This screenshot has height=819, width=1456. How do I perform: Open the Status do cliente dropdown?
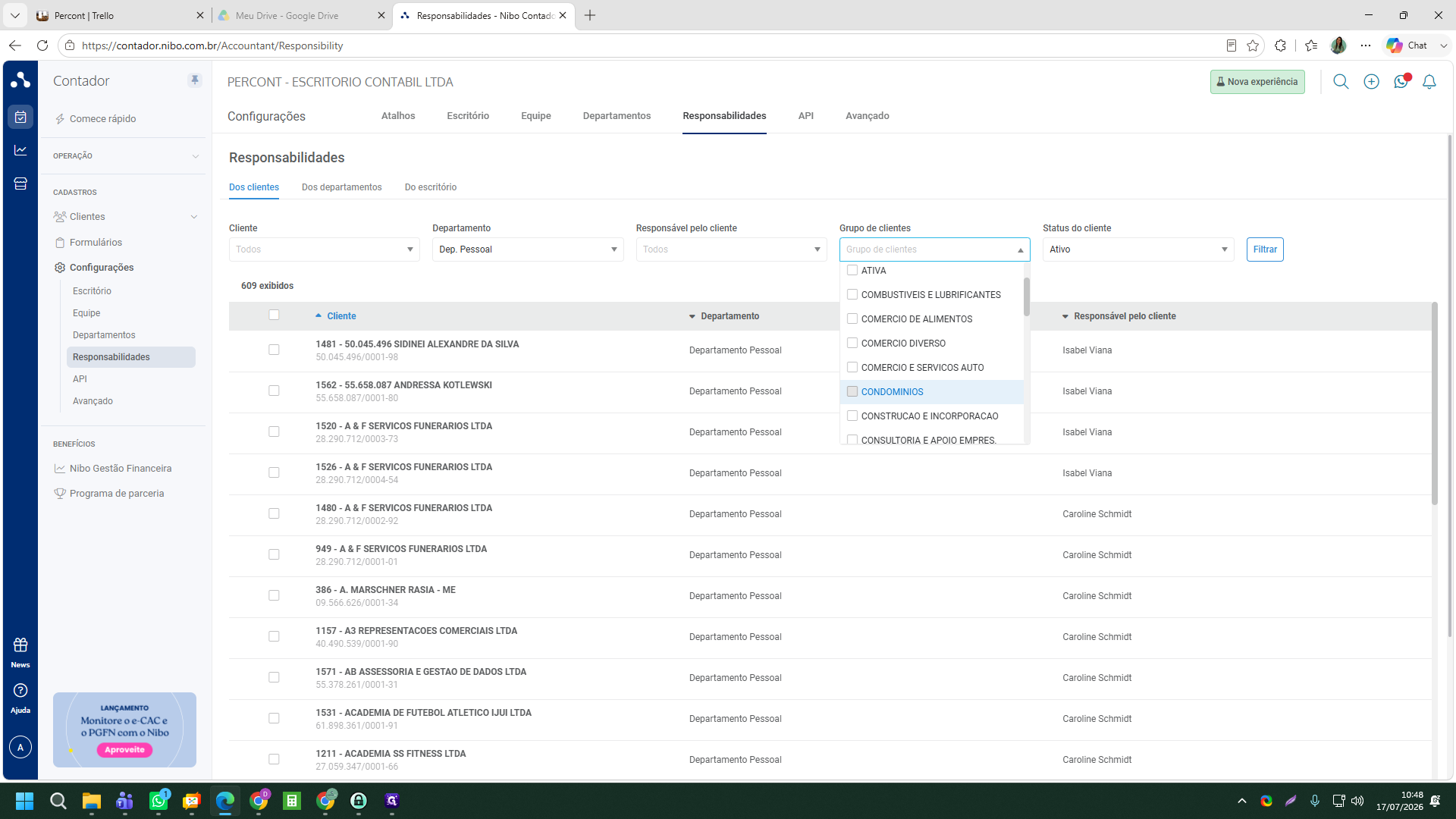[1138, 249]
